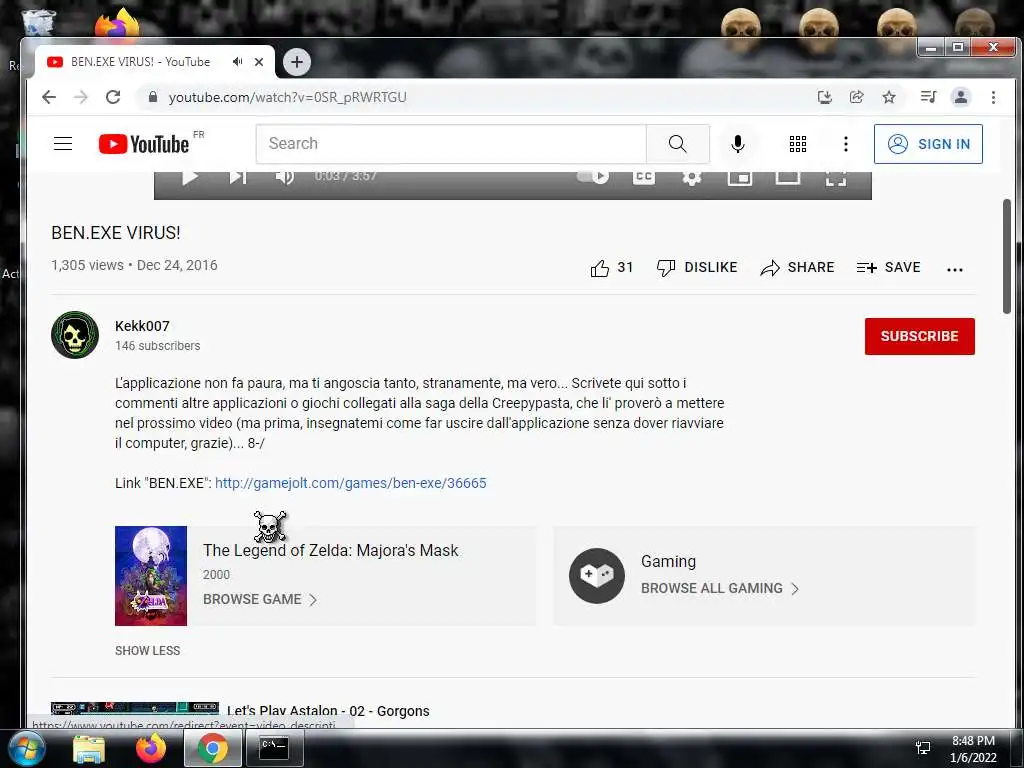The image size is (1024, 768).
Task: Open the Windows Start menu
Action: pyautogui.click(x=26, y=748)
